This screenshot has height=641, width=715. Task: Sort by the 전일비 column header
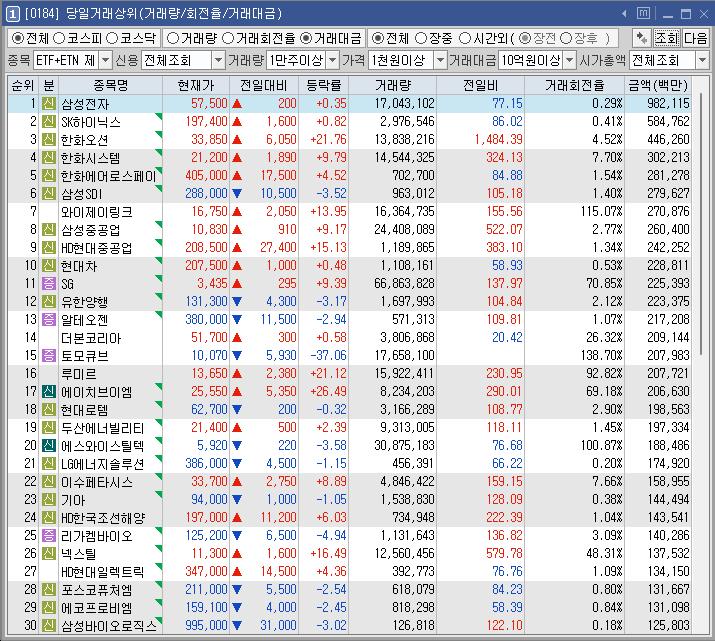click(481, 85)
